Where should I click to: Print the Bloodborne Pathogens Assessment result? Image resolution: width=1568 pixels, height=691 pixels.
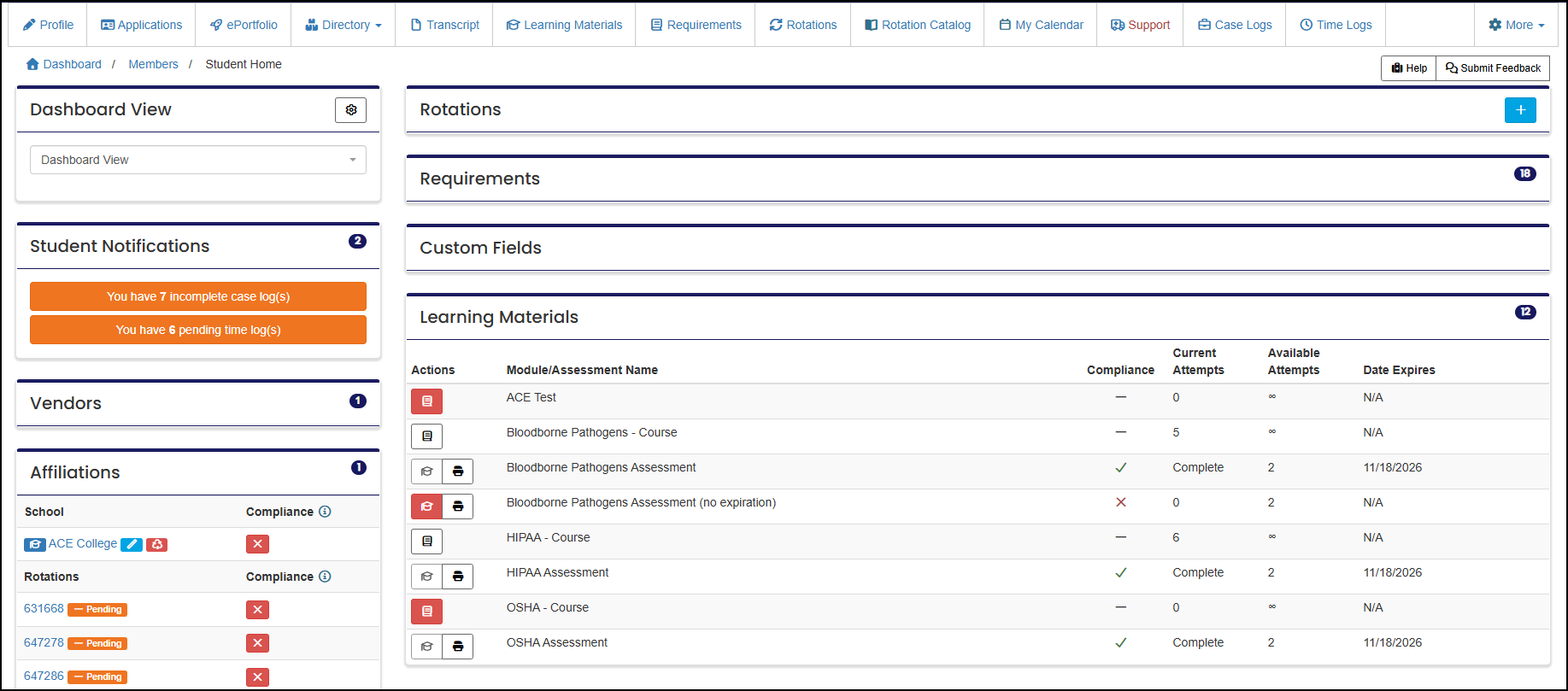(x=458, y=471)
